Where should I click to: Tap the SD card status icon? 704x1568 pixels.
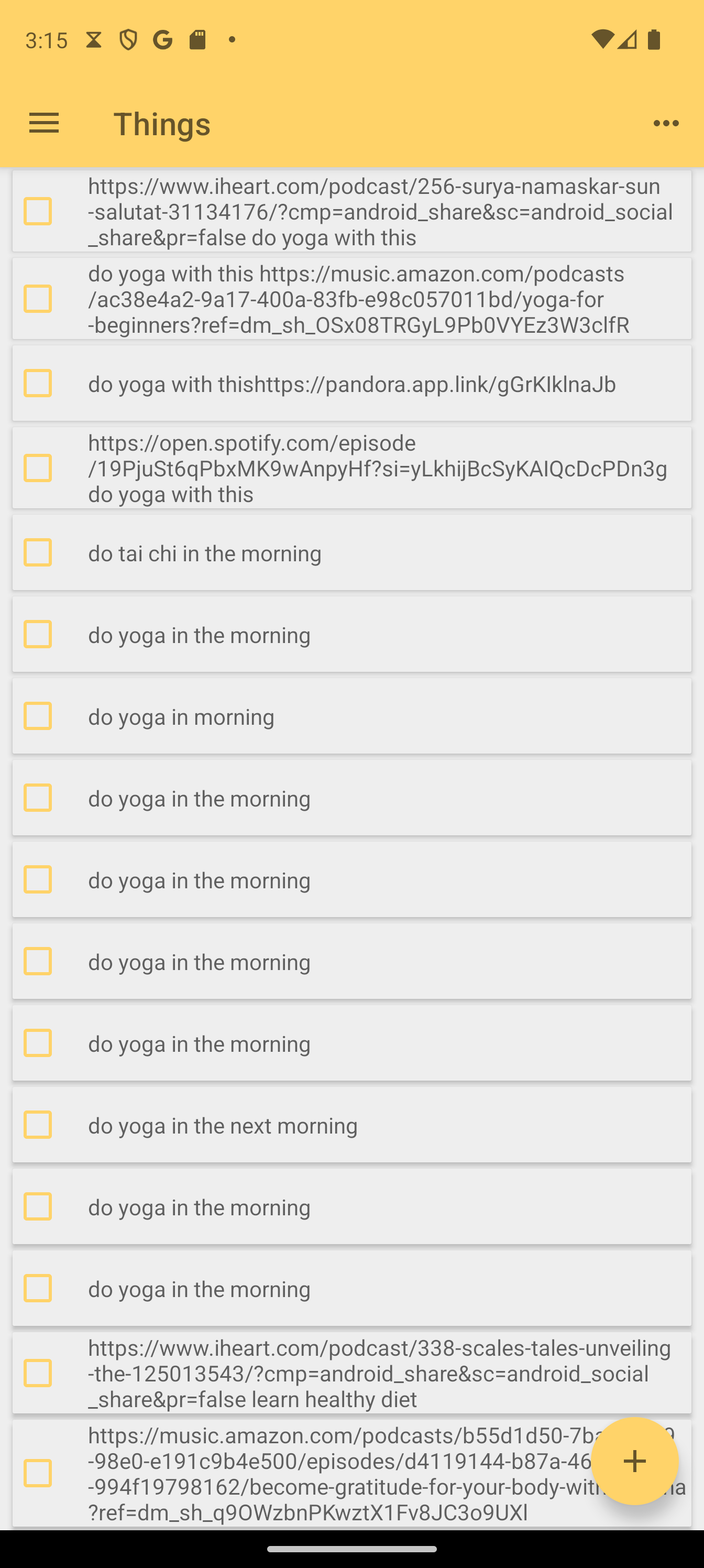click(x=197, y=40)
